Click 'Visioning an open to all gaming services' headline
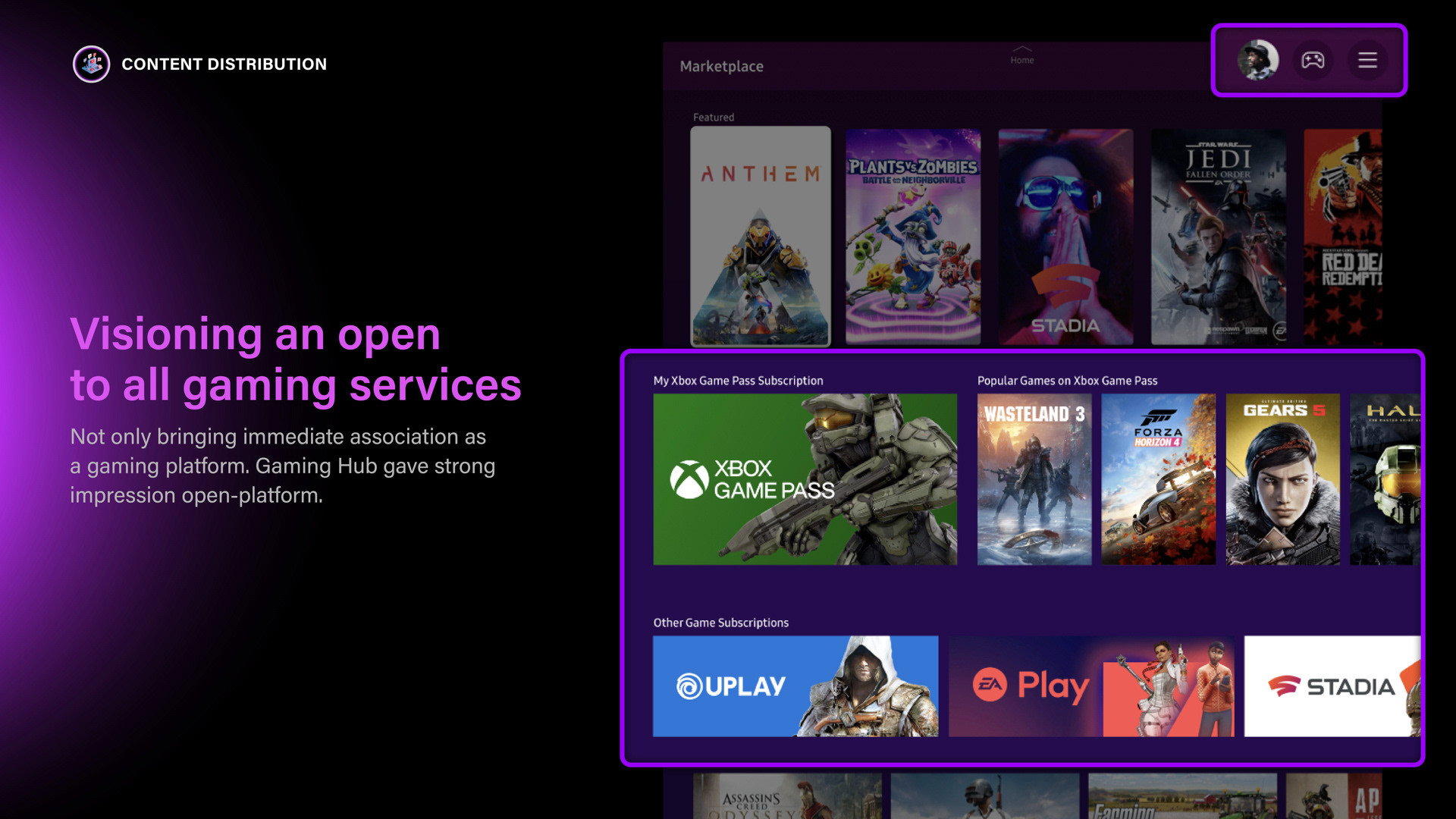The width and height of the screenshot is (1456, 819). [296, 359]
